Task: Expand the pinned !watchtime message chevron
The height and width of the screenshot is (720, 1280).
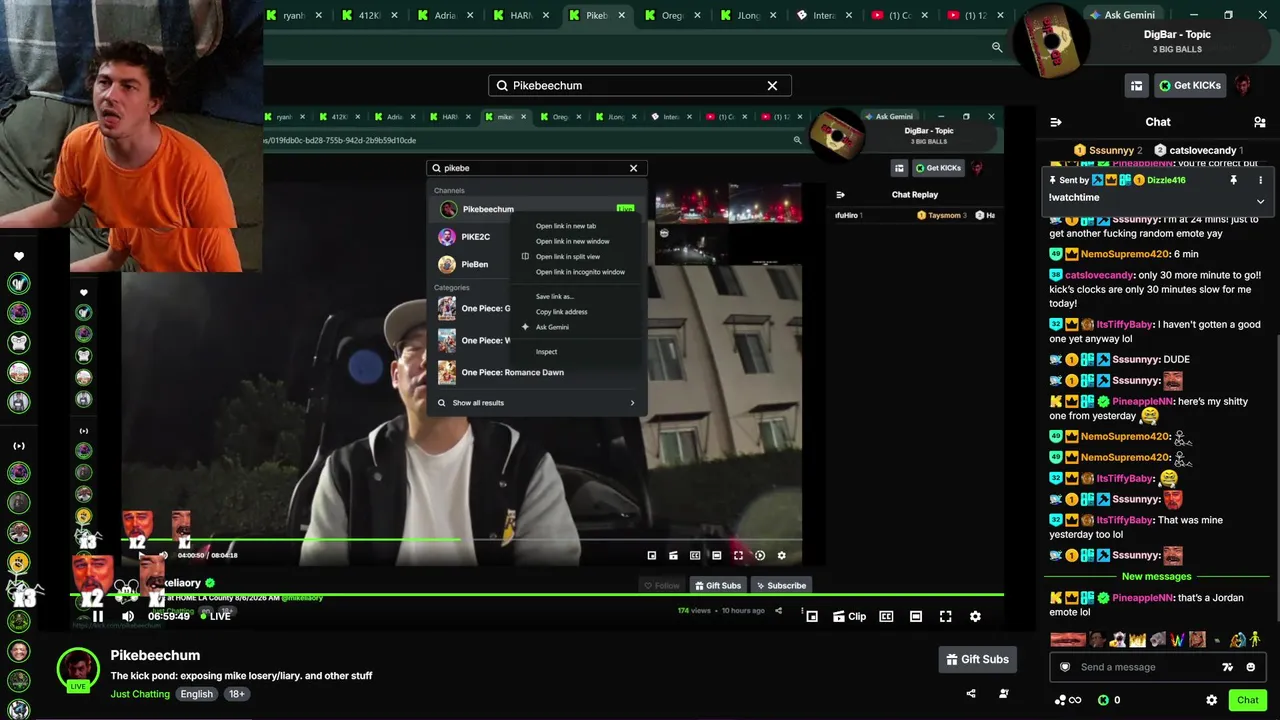Action: [x=1260, y=201]
